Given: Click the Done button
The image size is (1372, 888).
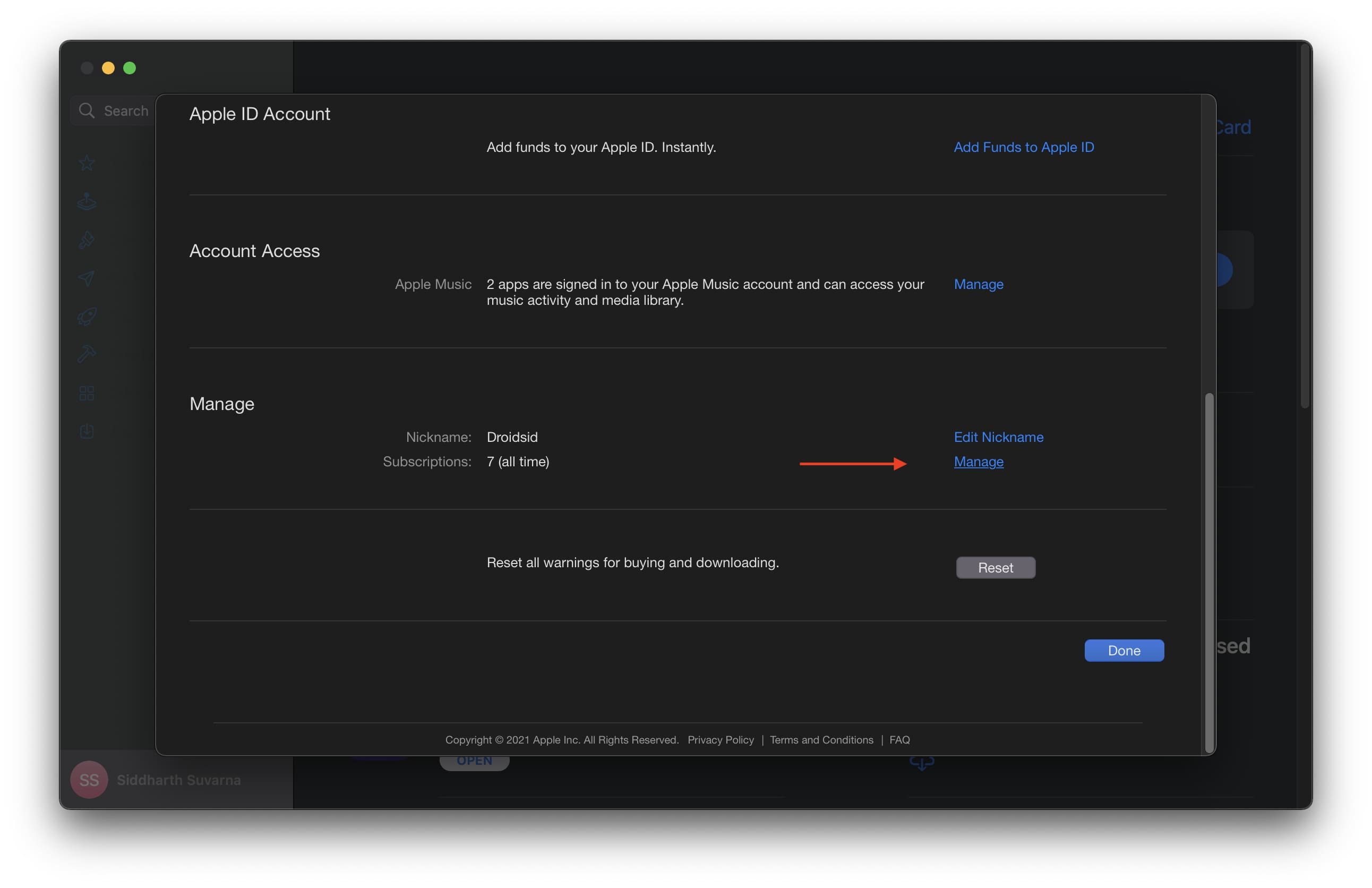Looking at the screenshot, I should click(x=1124, y=651).
